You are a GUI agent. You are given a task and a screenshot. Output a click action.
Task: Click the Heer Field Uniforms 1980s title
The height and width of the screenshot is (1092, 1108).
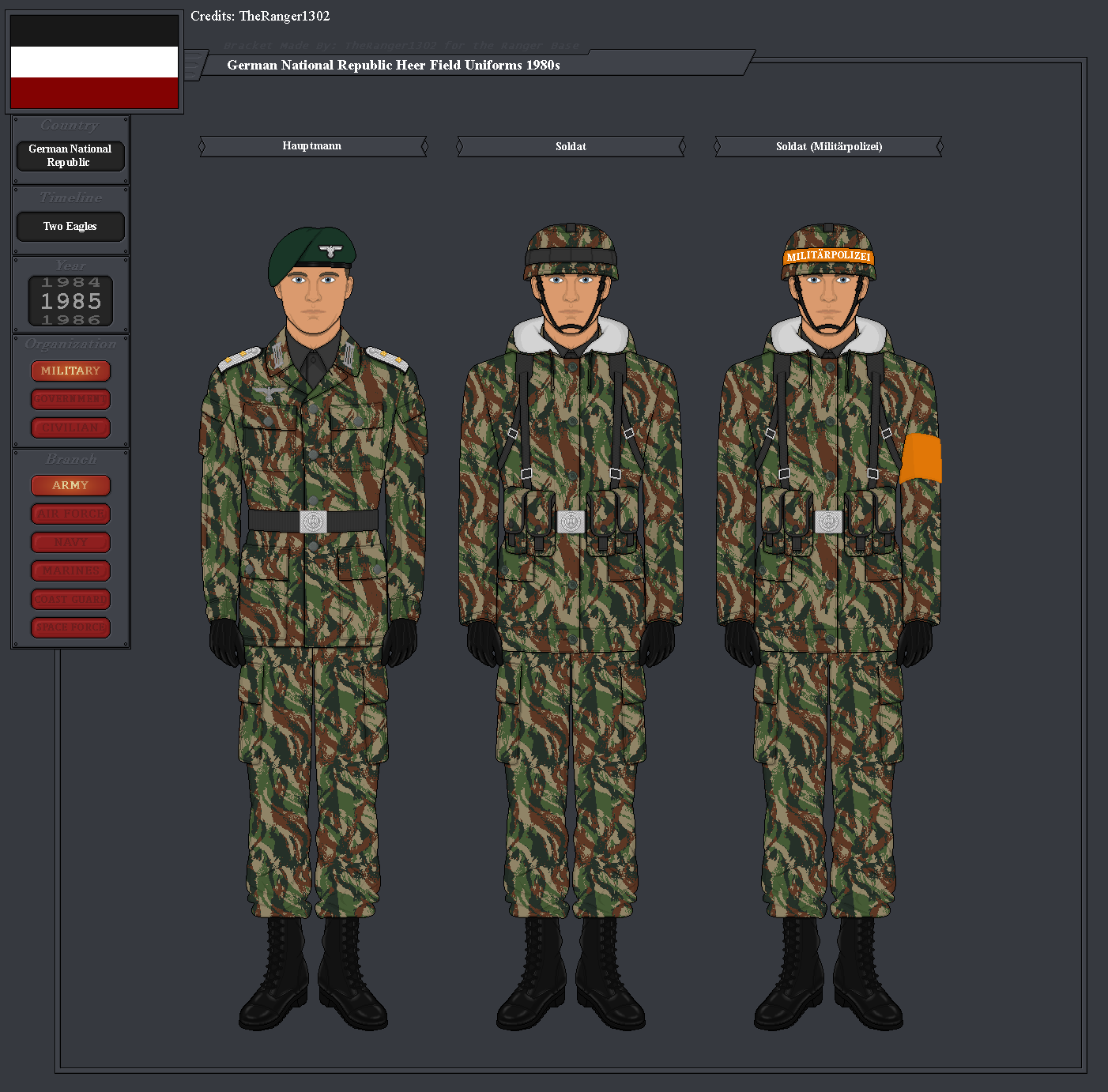(x=394, y=65)
